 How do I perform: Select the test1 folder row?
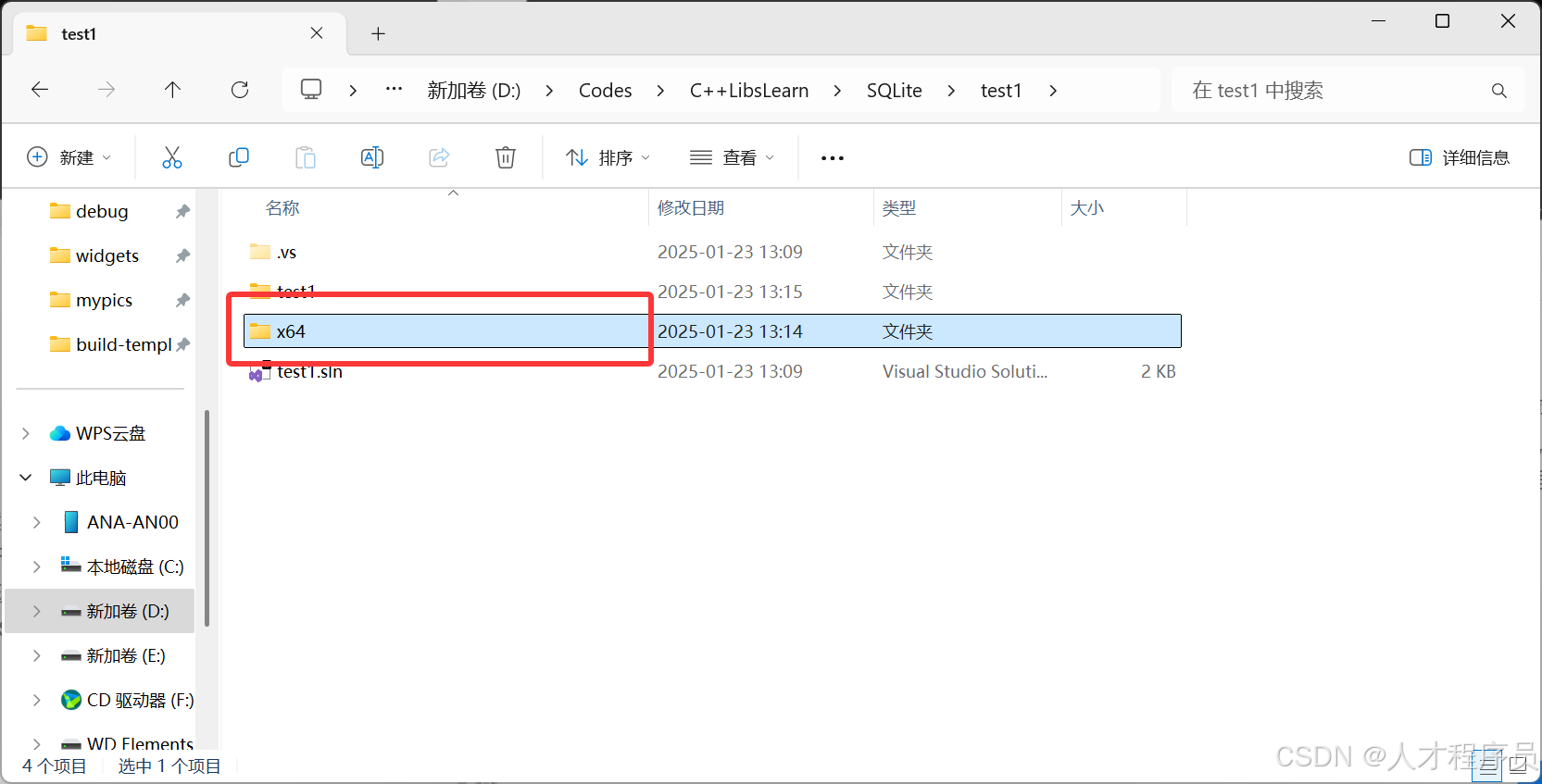(x=712, y=292)
